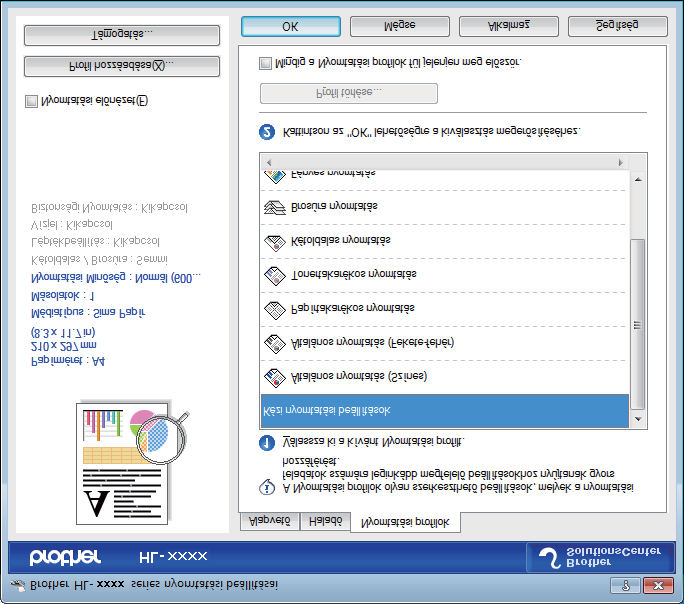Open the Nyomtatási profilok tab
The width and height of the screenshot is (684, 604).
[x=405, y=522]
